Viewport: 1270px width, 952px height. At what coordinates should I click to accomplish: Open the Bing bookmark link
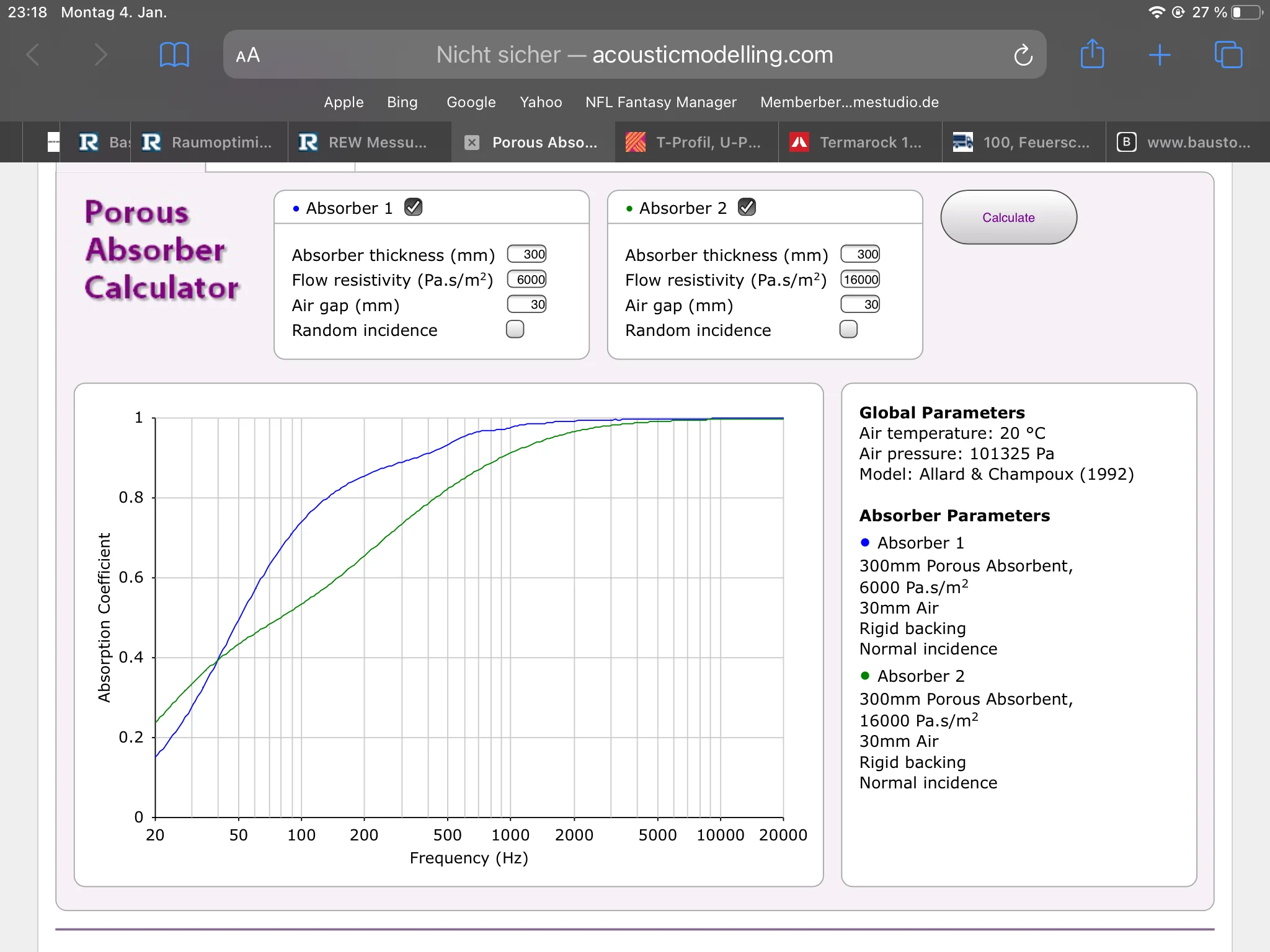[402, 102]
